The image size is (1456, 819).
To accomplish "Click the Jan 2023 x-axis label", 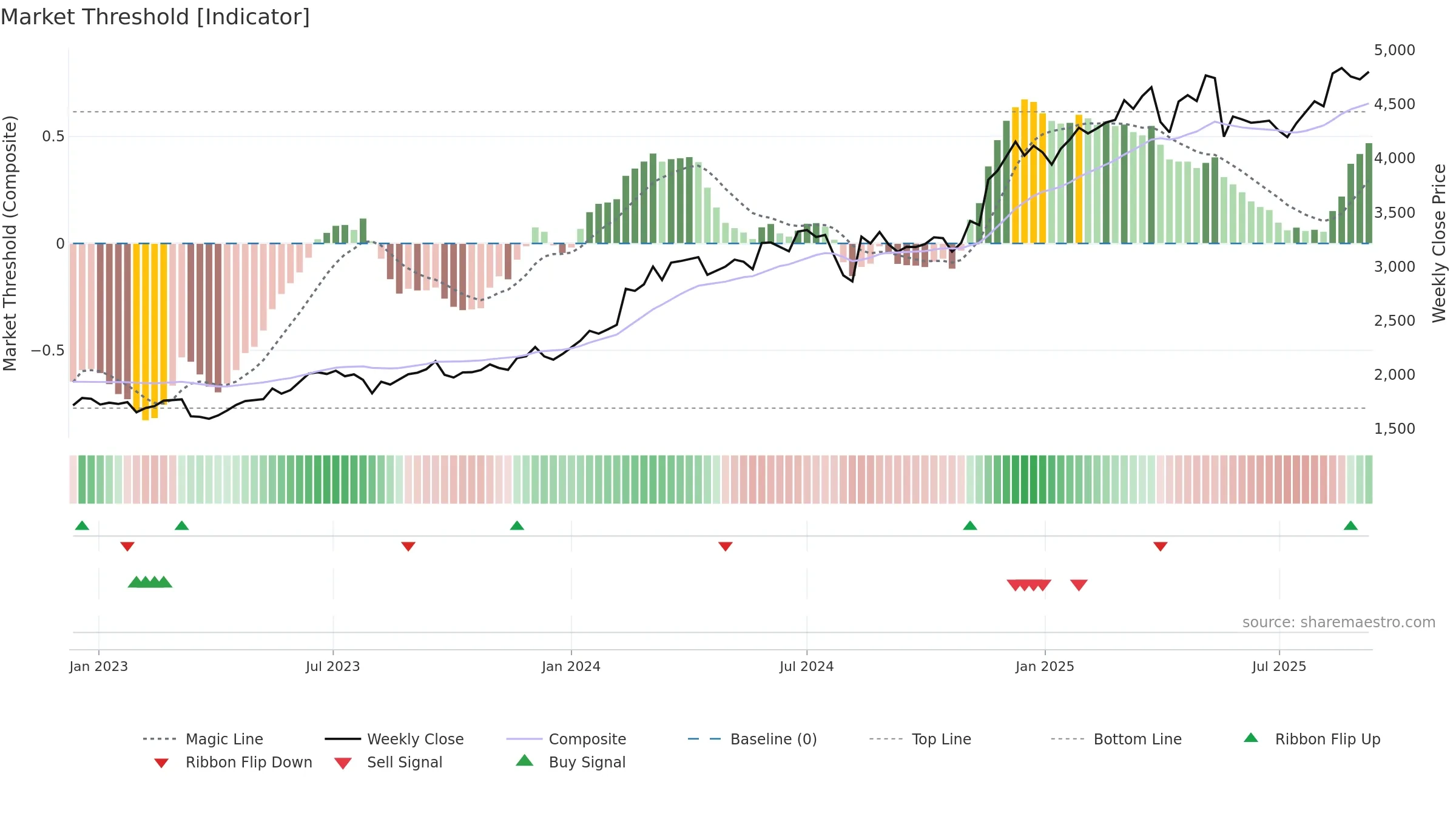I will click(99, 666).
